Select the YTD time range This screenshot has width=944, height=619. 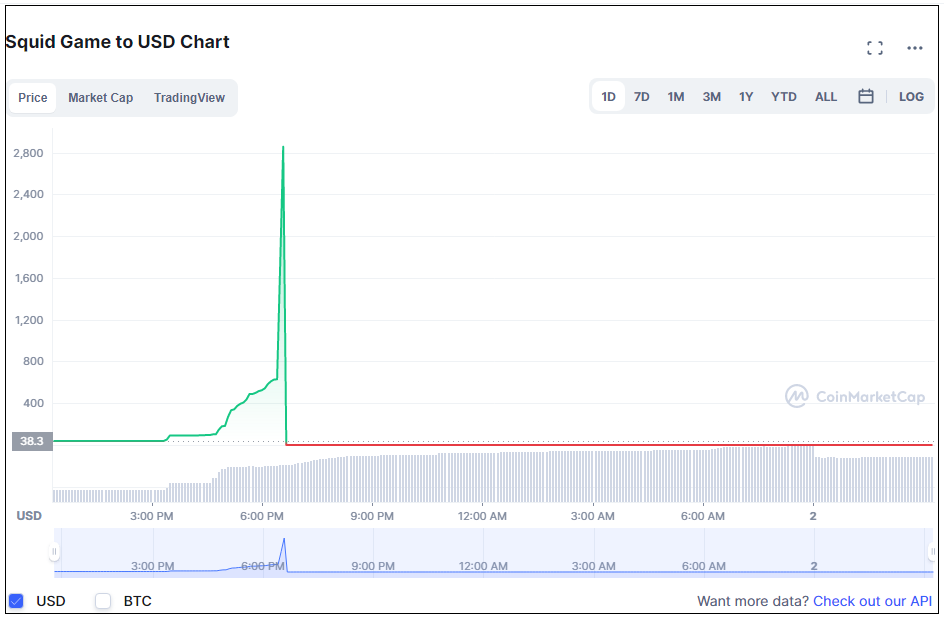(783, 97)
